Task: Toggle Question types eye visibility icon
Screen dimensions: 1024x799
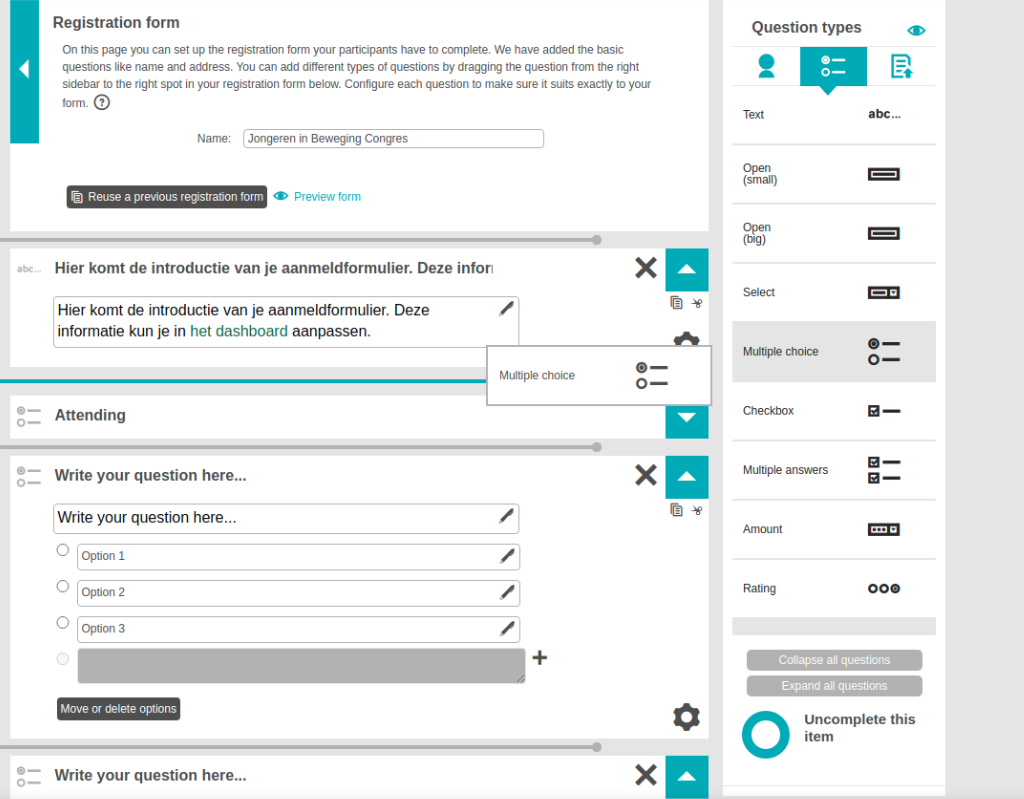Action: pos(916,30)
